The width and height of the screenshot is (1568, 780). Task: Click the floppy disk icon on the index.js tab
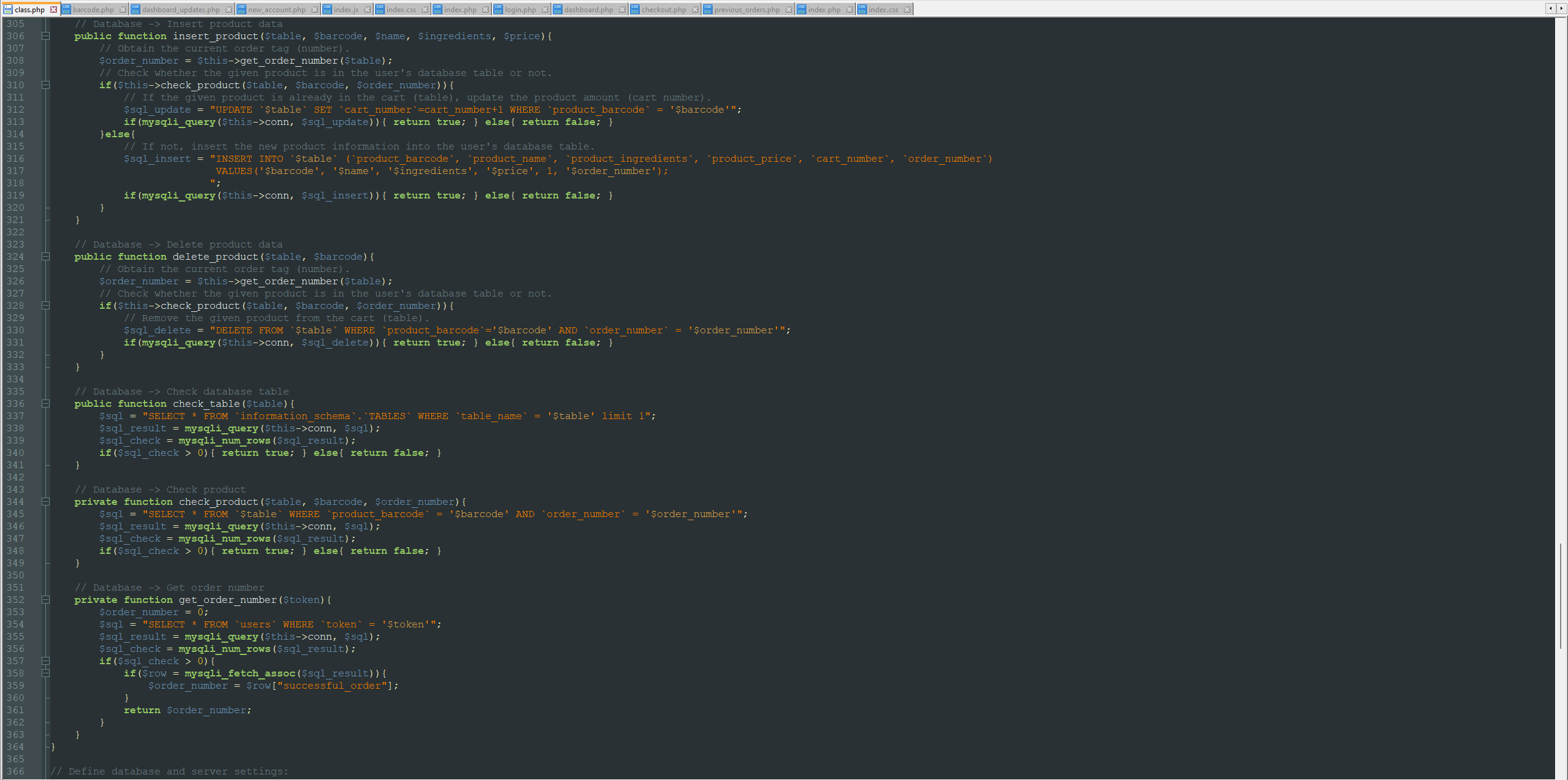coord(328,9)
